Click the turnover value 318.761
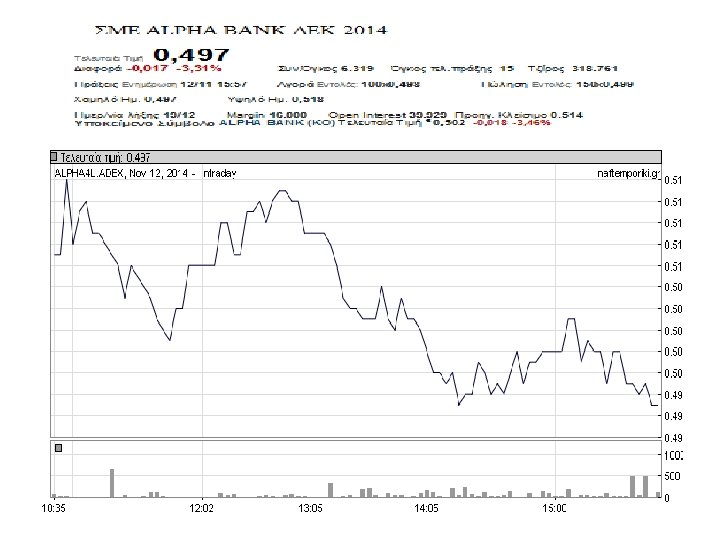 (595, 68)
